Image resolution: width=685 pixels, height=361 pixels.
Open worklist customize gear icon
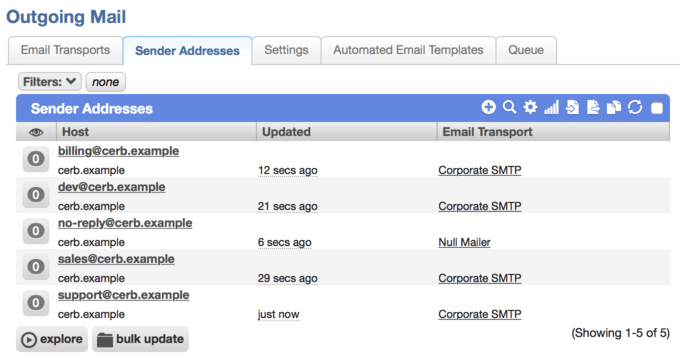coord(530,107)
